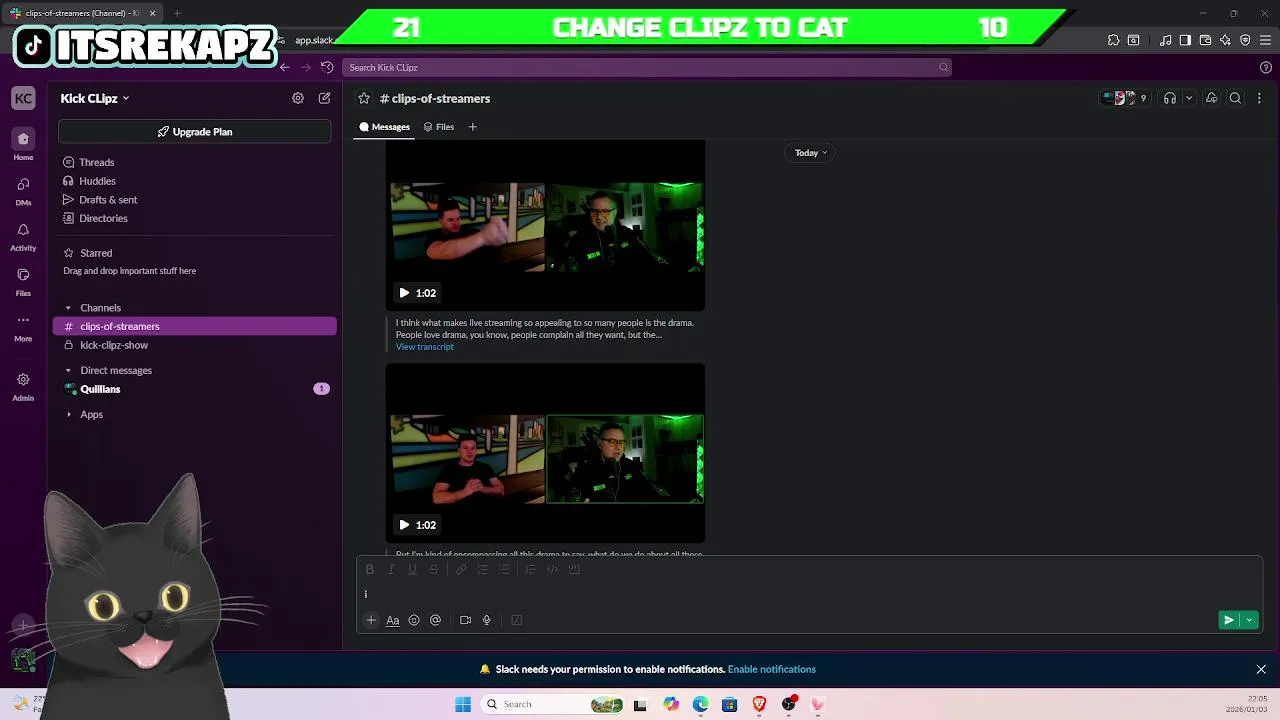Send the message with the green arrow

coord(1229,620)
